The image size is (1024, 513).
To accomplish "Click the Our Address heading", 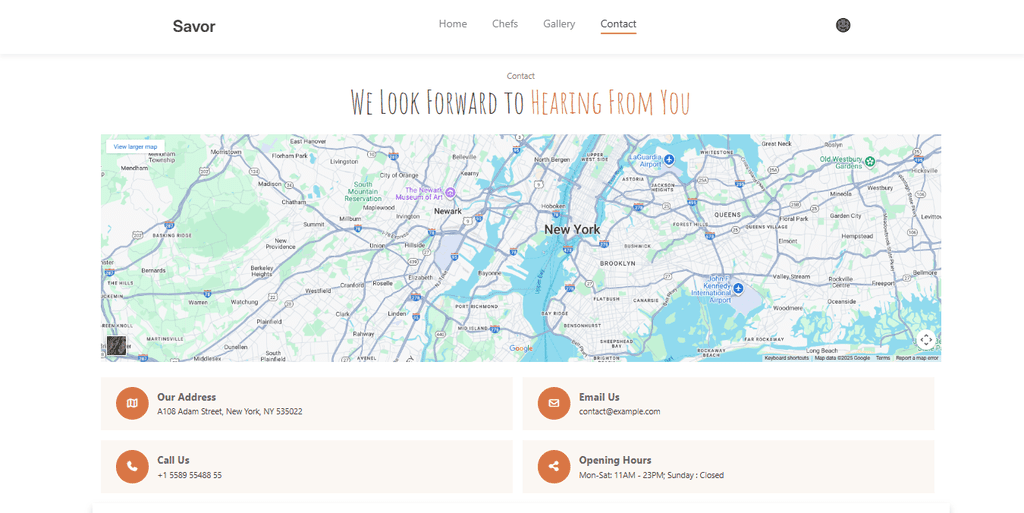I will 186,397.
